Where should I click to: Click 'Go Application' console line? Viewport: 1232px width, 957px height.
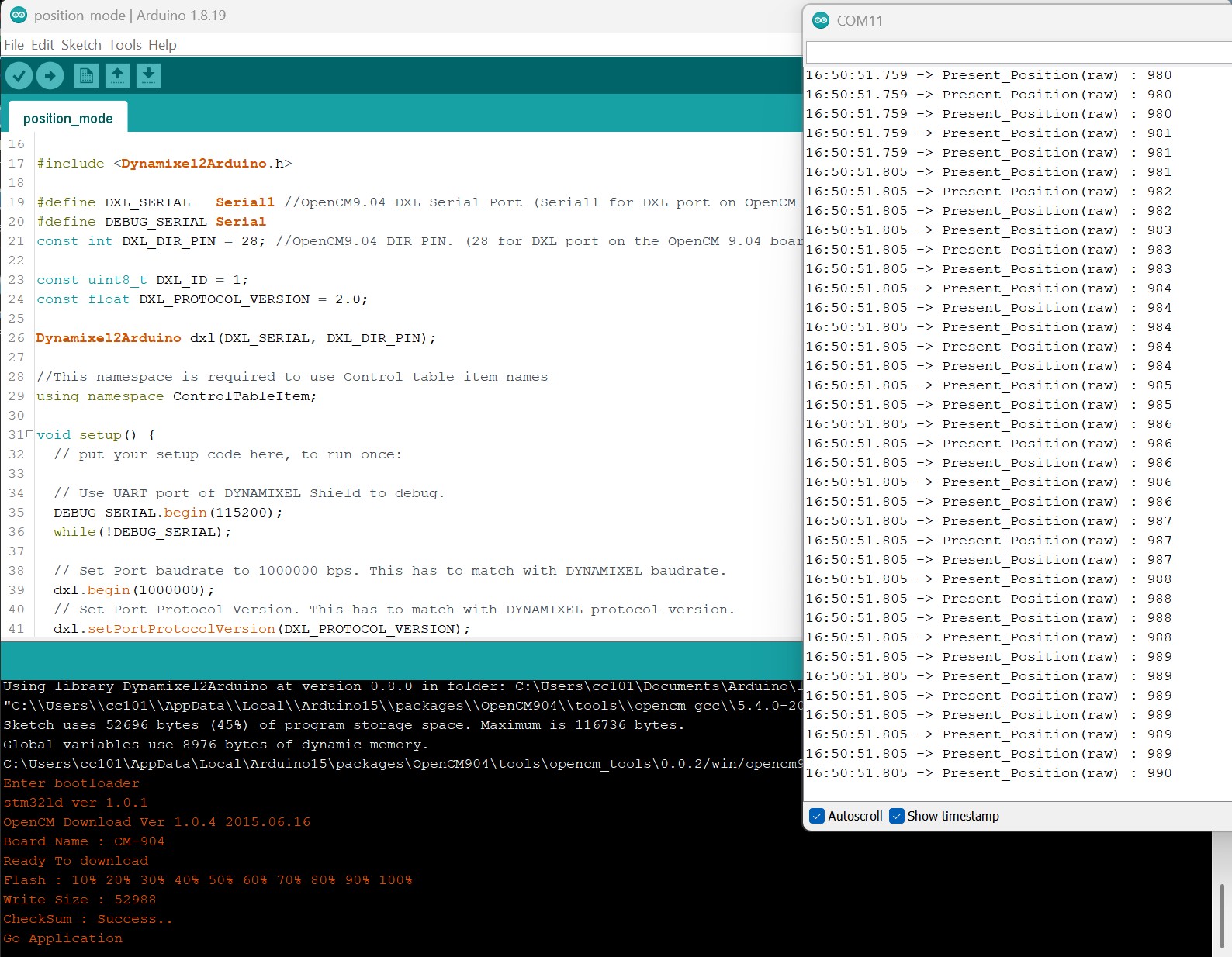[x=63, y=938]
